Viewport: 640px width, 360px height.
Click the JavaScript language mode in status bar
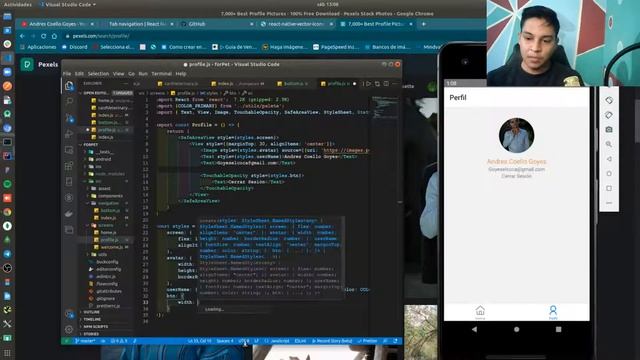click(277, 341)
